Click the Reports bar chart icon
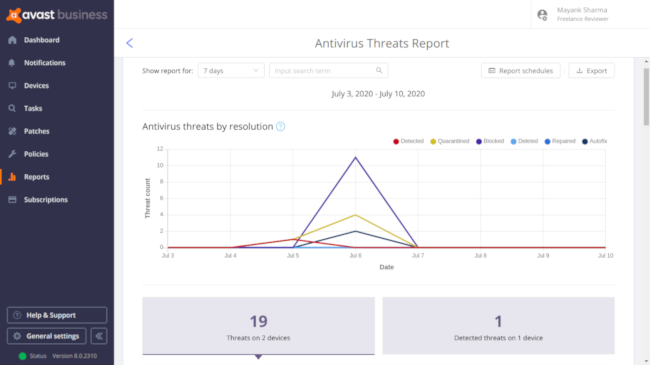Screen dimensions: 650x365 pos(12,177)
